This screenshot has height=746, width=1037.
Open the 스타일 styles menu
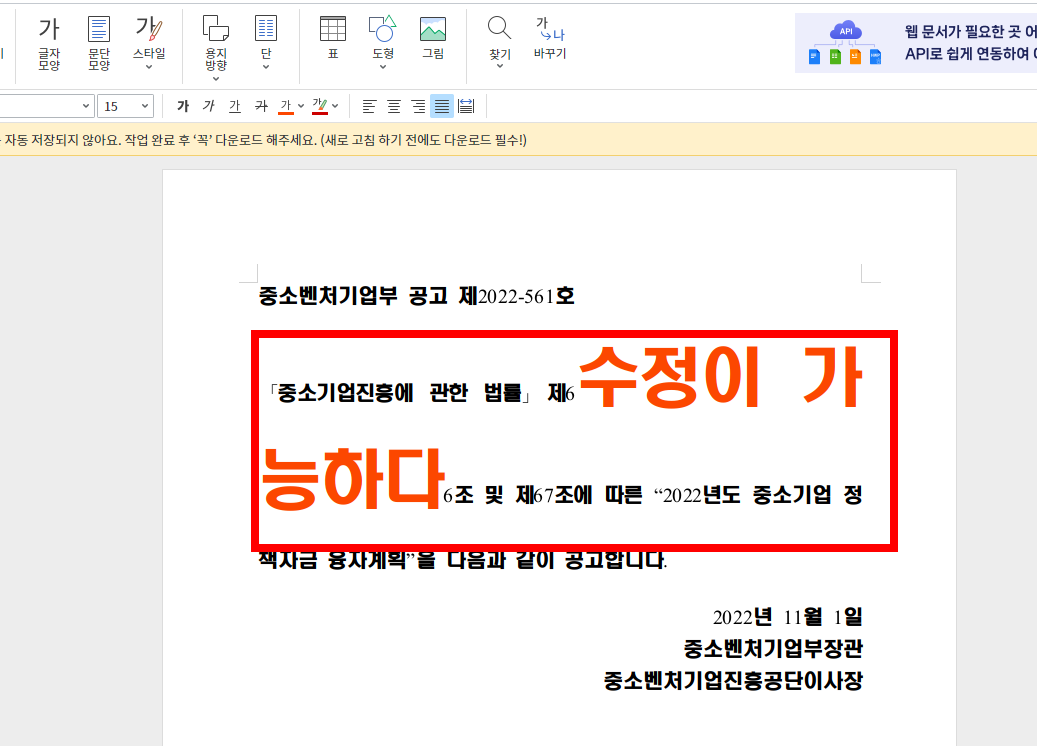[x=151, y=40]
